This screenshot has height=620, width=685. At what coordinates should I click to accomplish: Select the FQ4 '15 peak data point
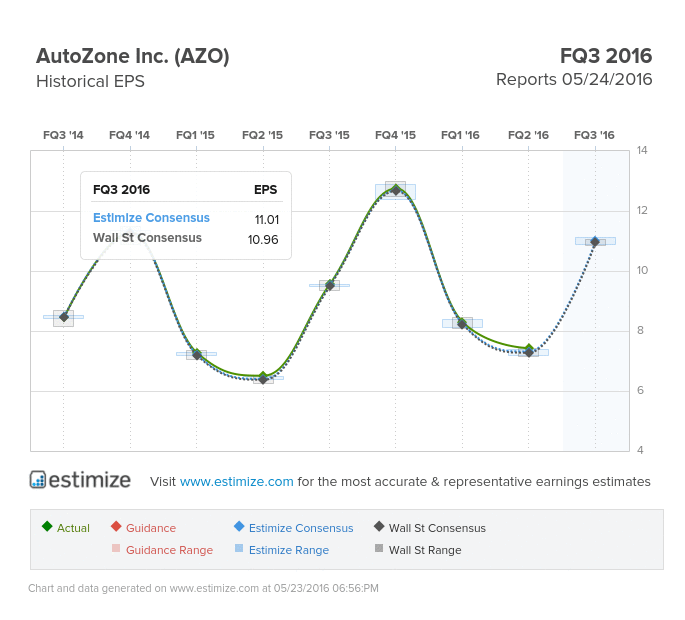coord(396,190)
